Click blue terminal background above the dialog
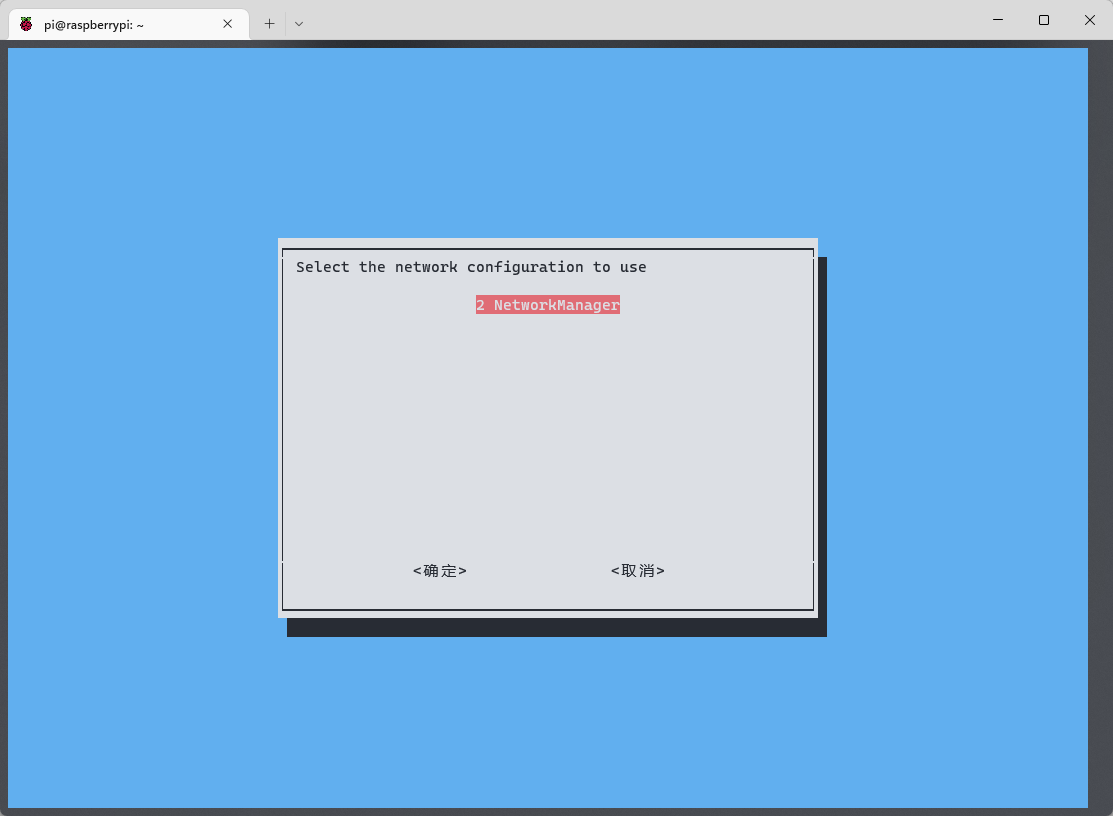 (x=547, y=140)
